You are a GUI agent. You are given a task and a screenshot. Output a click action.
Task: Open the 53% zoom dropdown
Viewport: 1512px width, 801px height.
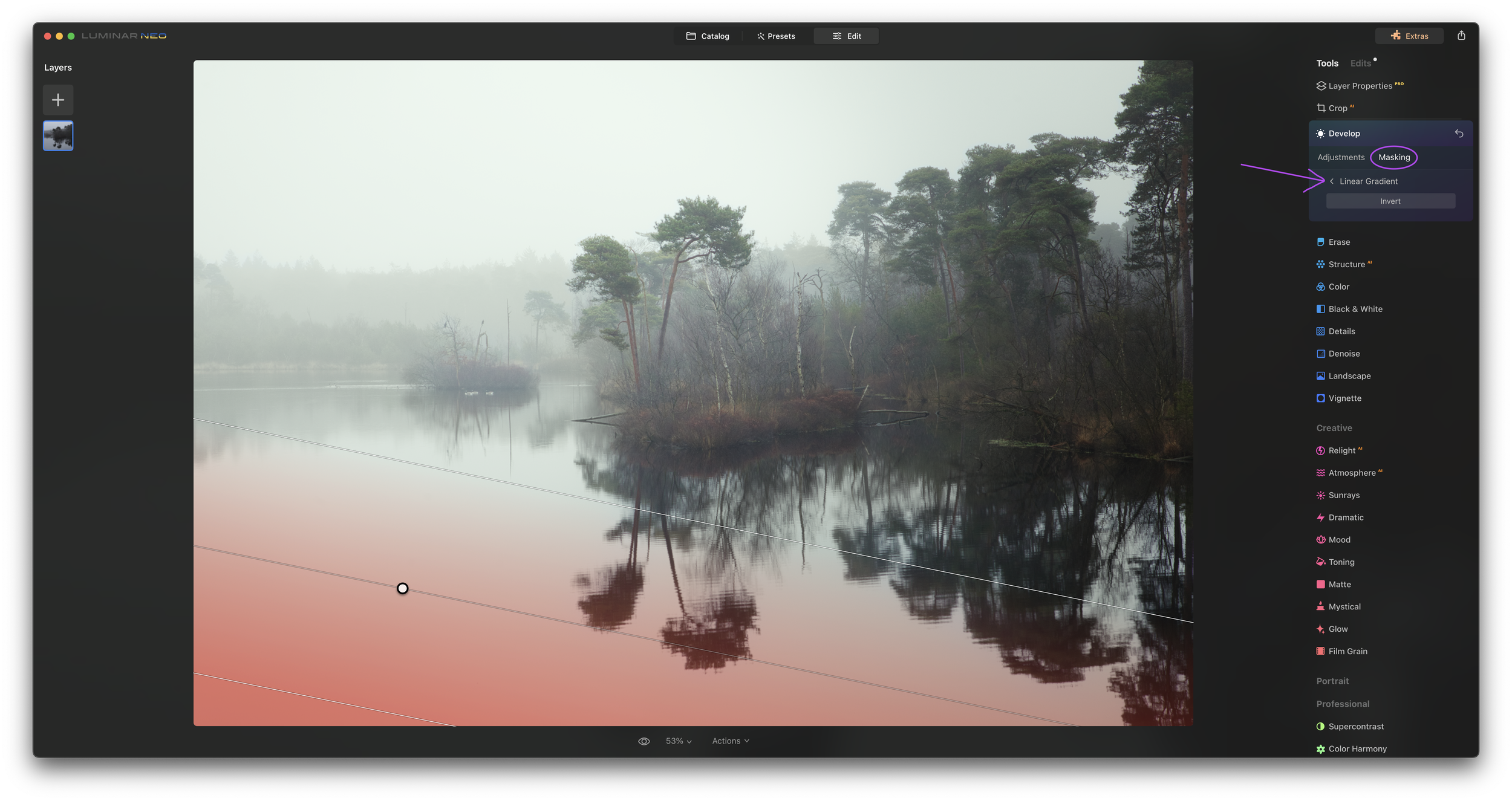[x=678, y=741]
